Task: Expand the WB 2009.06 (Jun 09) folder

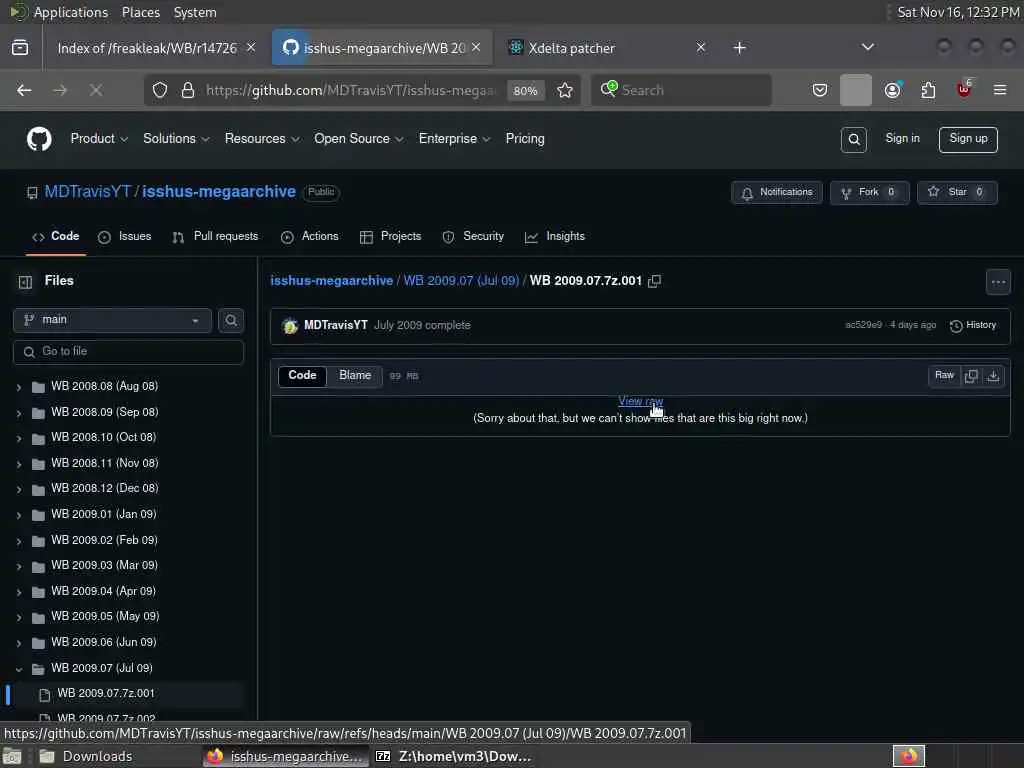Action: [x=19, y=643]
